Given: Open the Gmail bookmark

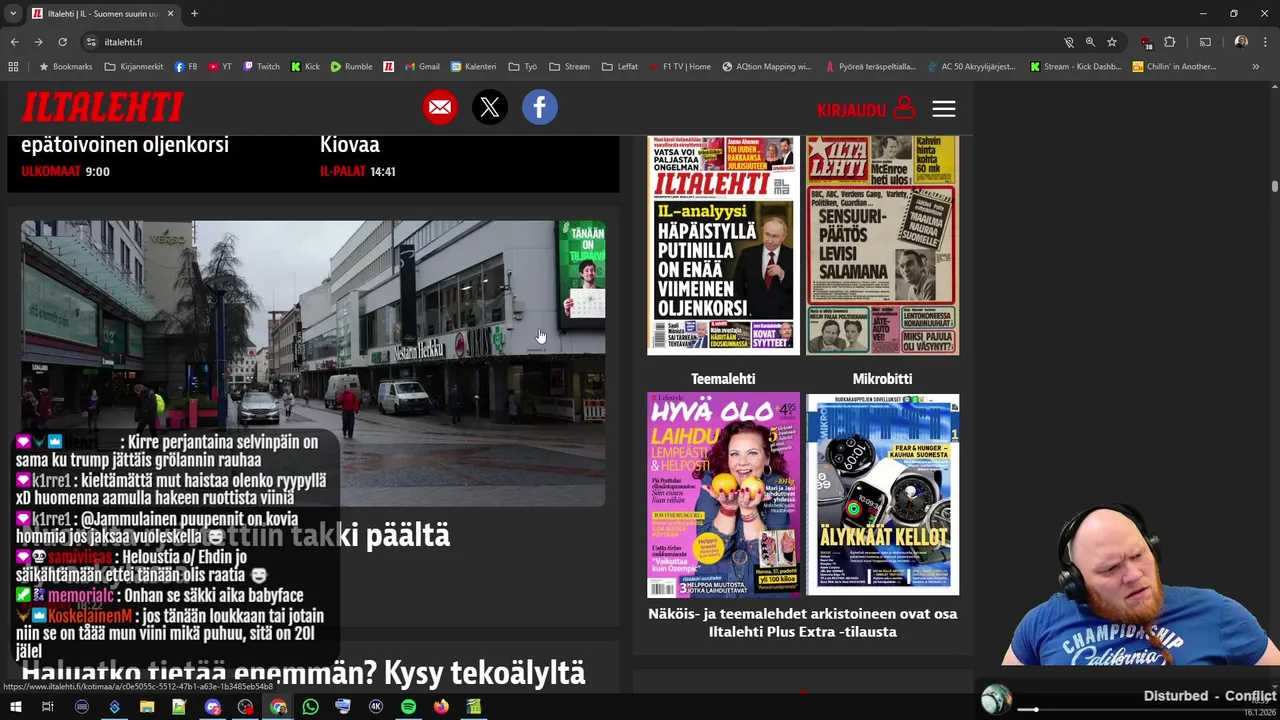Looking at the screenshot, I should tap(422, 67).
